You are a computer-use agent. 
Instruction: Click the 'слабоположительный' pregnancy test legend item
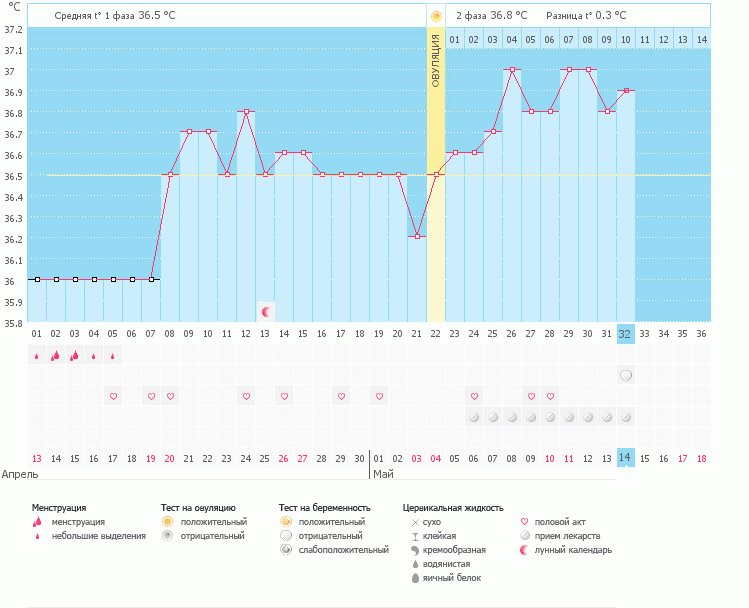[x=335, y=549]
